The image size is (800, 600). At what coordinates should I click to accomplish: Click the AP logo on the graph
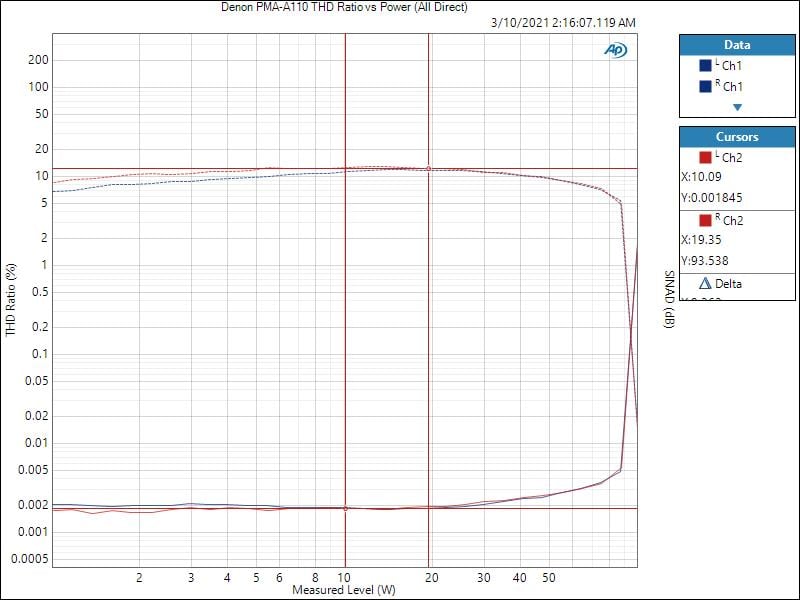click(614, 49)
